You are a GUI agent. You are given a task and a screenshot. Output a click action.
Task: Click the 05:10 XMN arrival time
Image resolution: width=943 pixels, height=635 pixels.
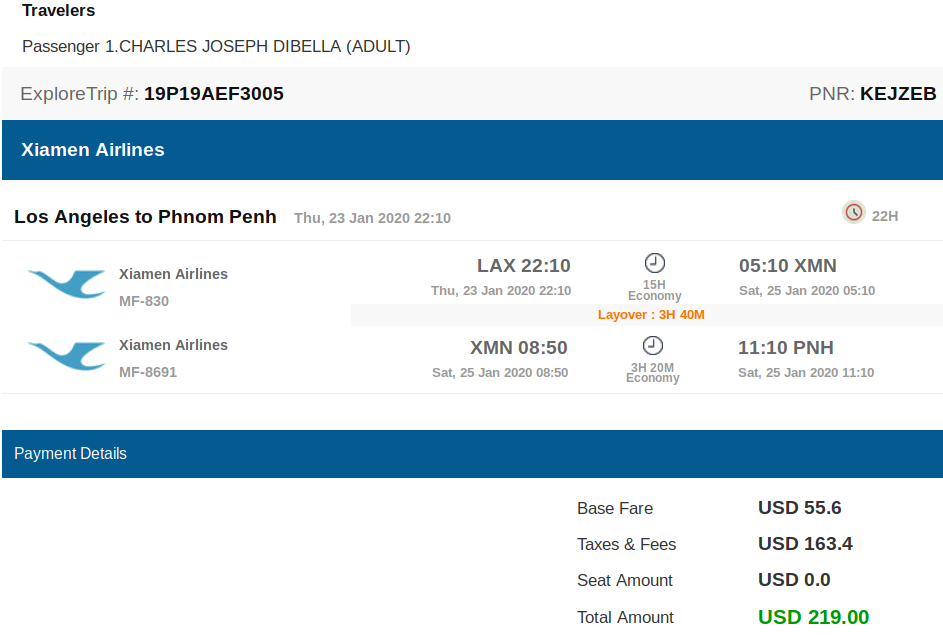(788, 266)
